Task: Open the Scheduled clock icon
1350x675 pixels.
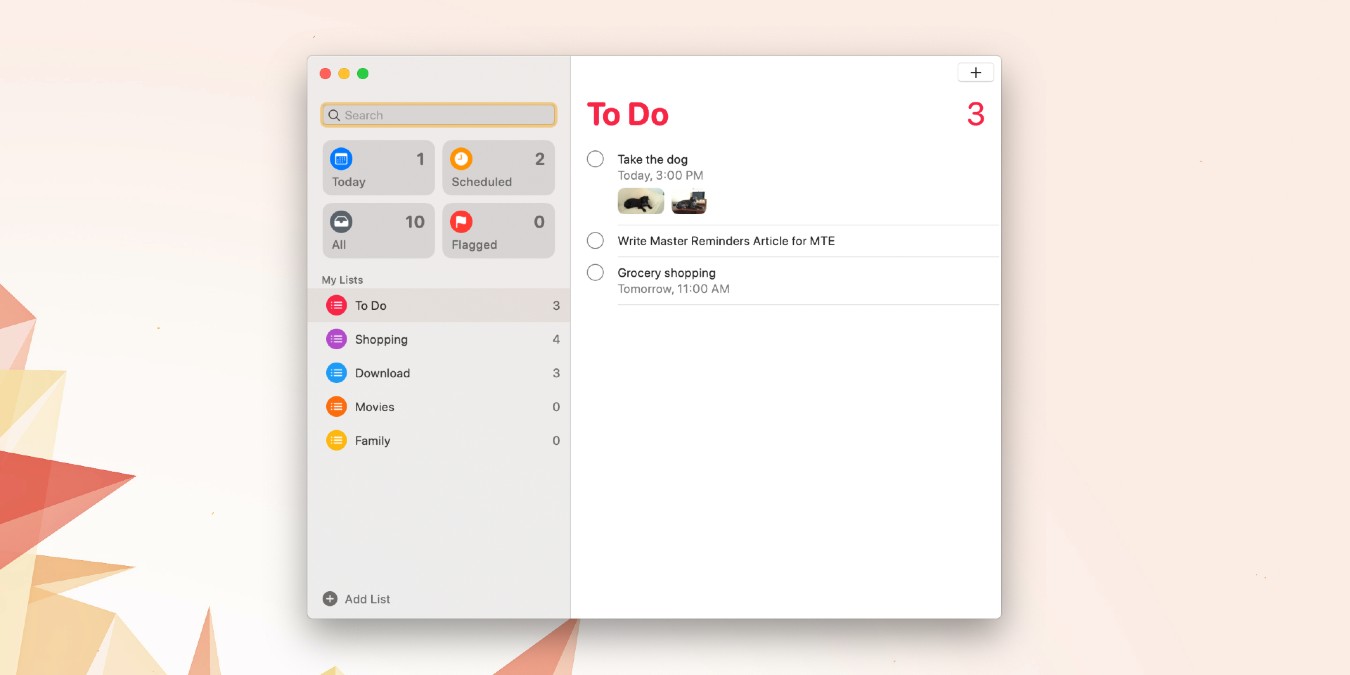Action: (x=461, y=157)
